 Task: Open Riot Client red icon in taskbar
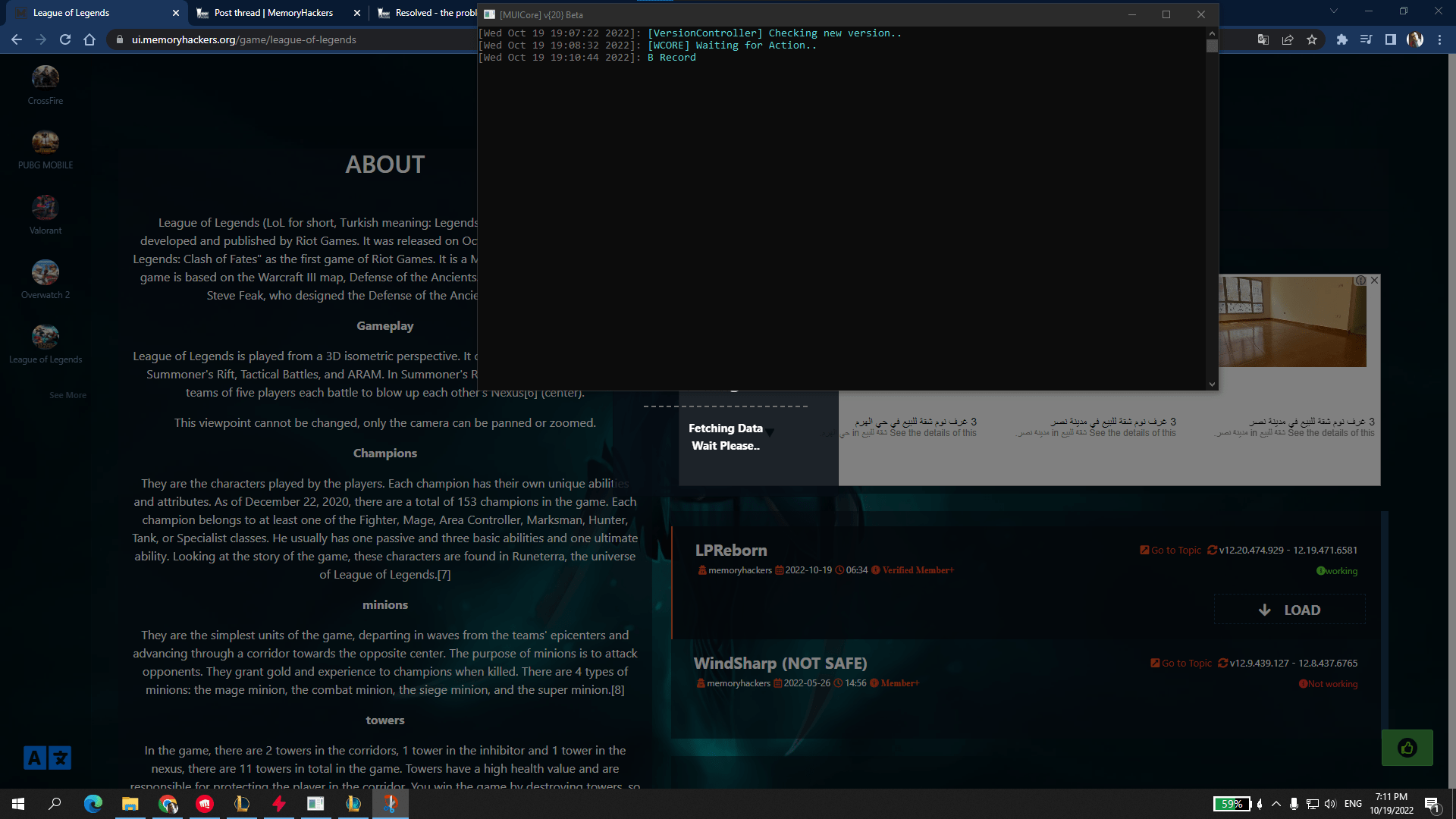click(205, 804)
